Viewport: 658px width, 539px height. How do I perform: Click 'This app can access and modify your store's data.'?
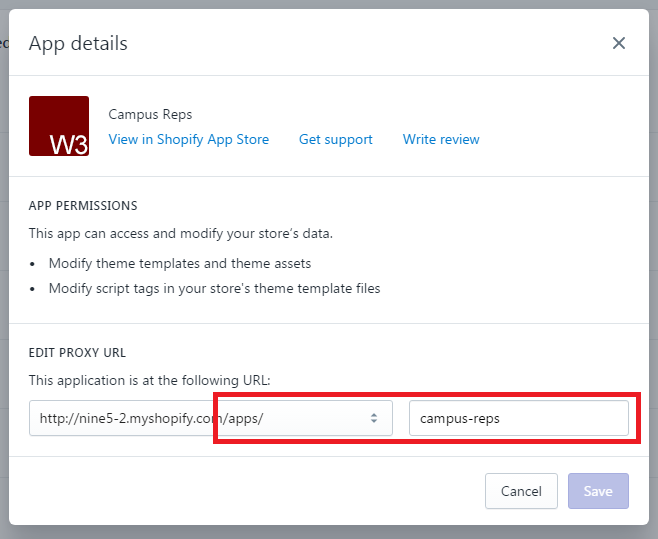click(x=181, y=233)
